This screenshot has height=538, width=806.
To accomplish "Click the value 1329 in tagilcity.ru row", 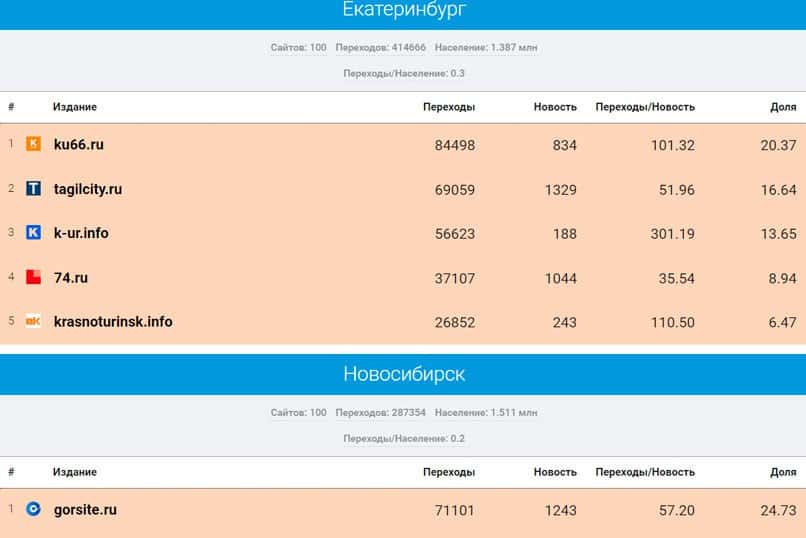I will coord(561,190).
